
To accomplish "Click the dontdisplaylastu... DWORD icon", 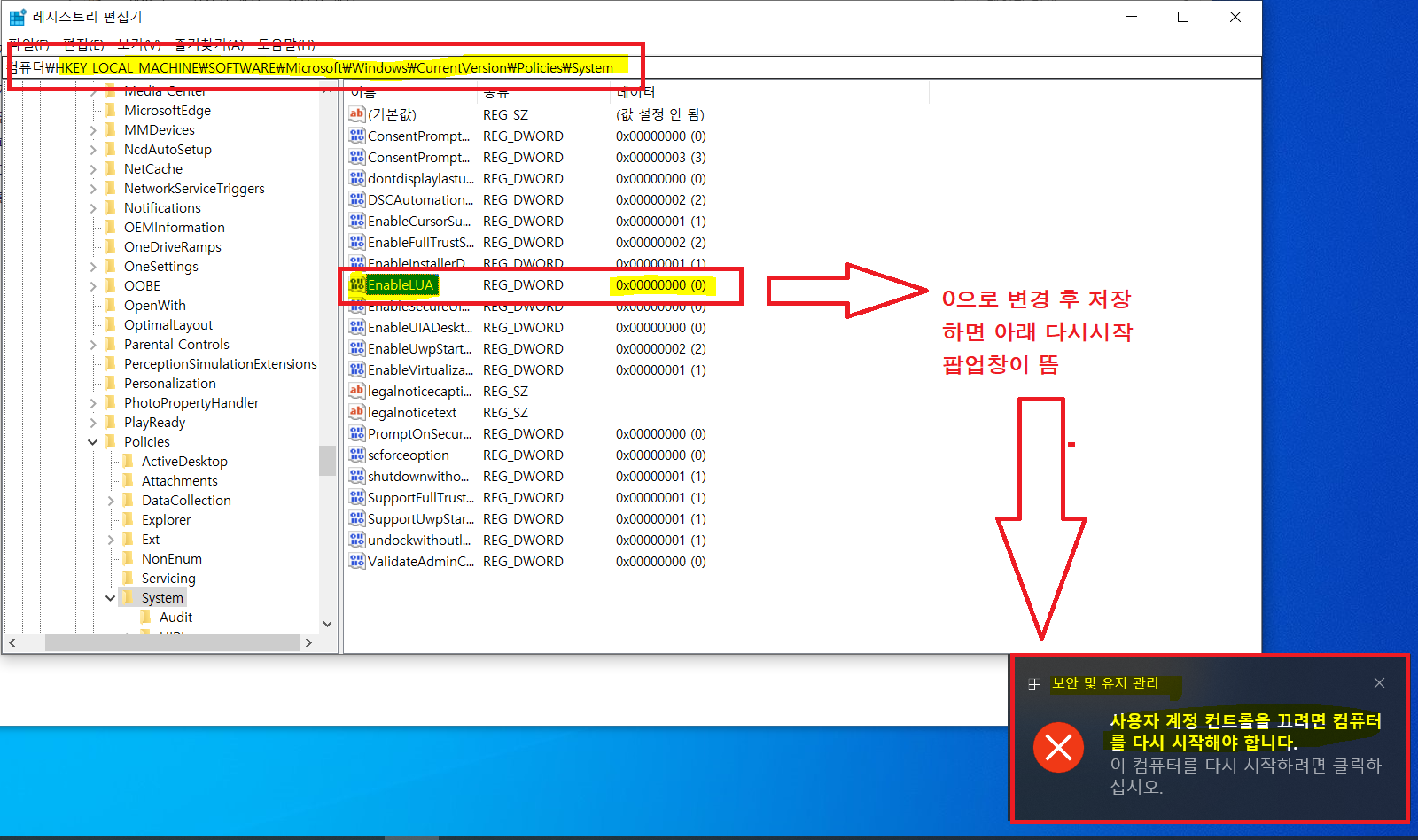I will click(x=357, y=178).
